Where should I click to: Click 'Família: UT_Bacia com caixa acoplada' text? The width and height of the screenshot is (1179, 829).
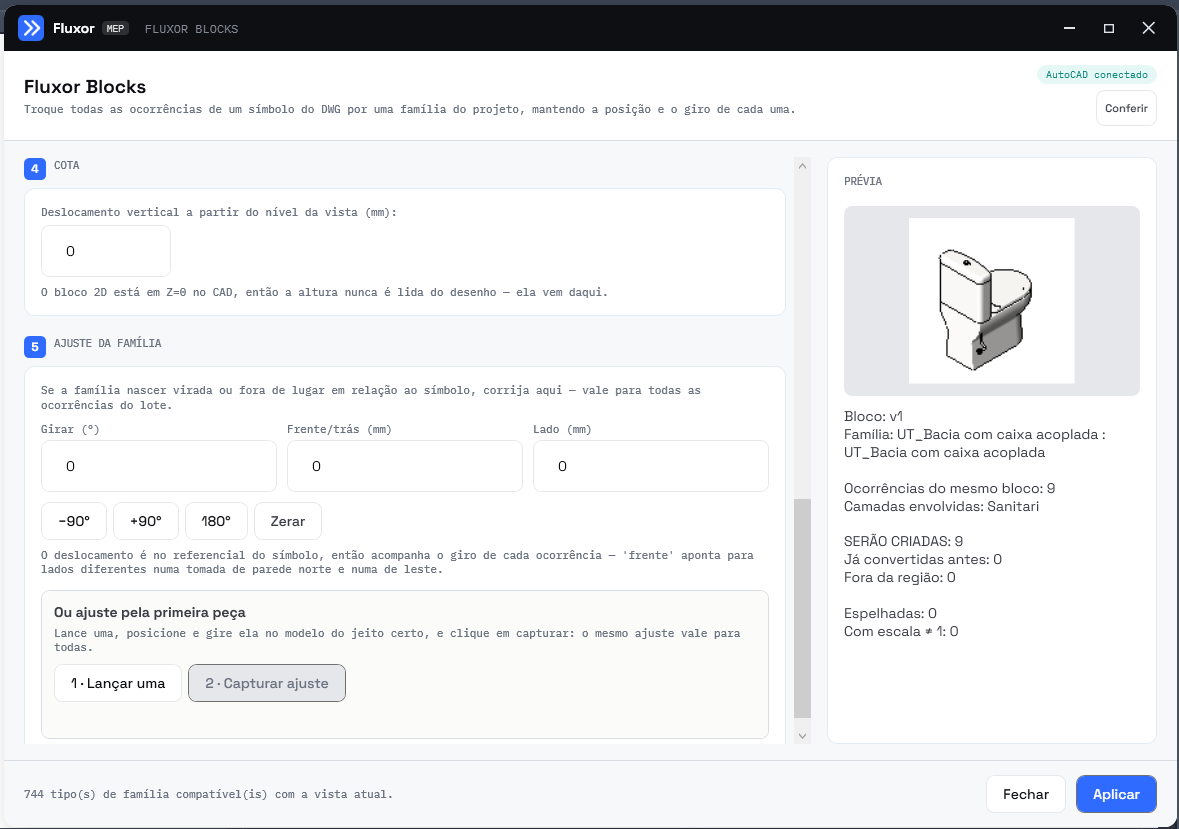tap(974, 443)
